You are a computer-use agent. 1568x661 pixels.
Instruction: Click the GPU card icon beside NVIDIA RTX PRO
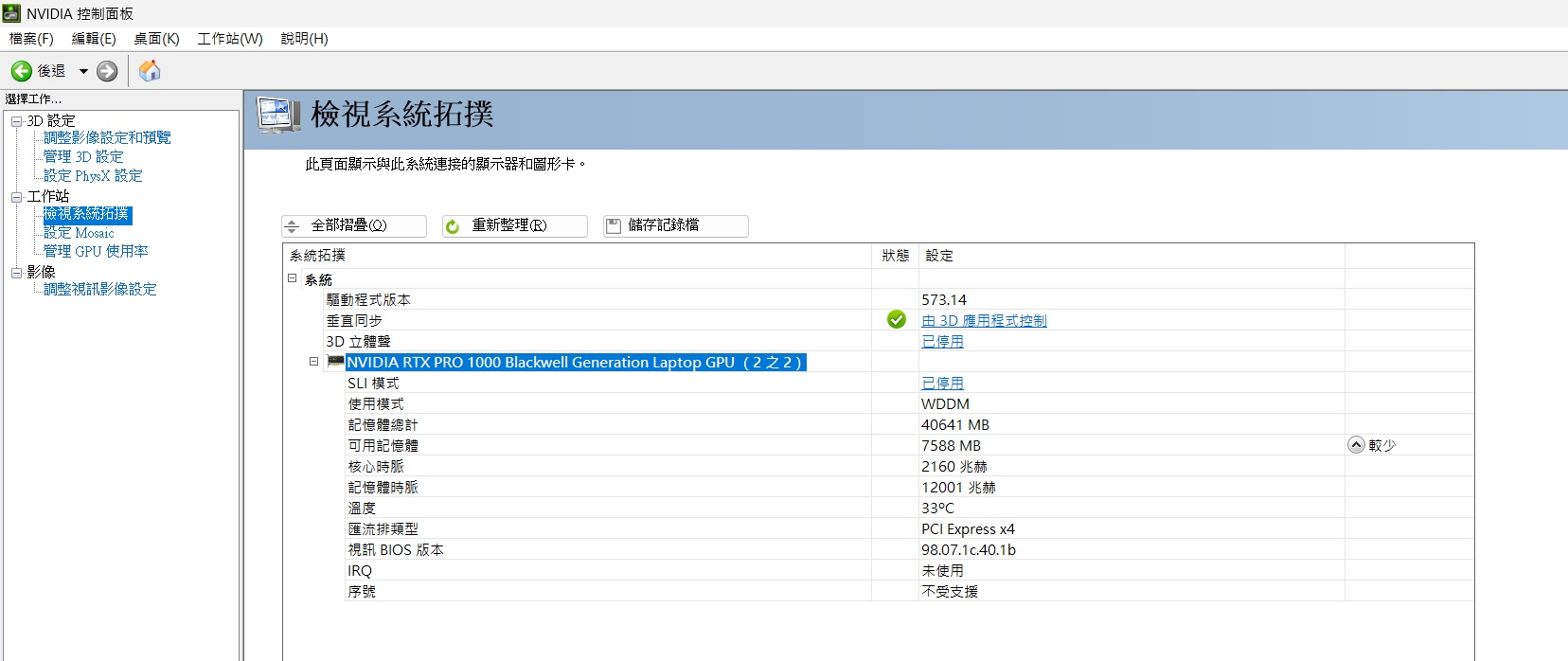335,362
